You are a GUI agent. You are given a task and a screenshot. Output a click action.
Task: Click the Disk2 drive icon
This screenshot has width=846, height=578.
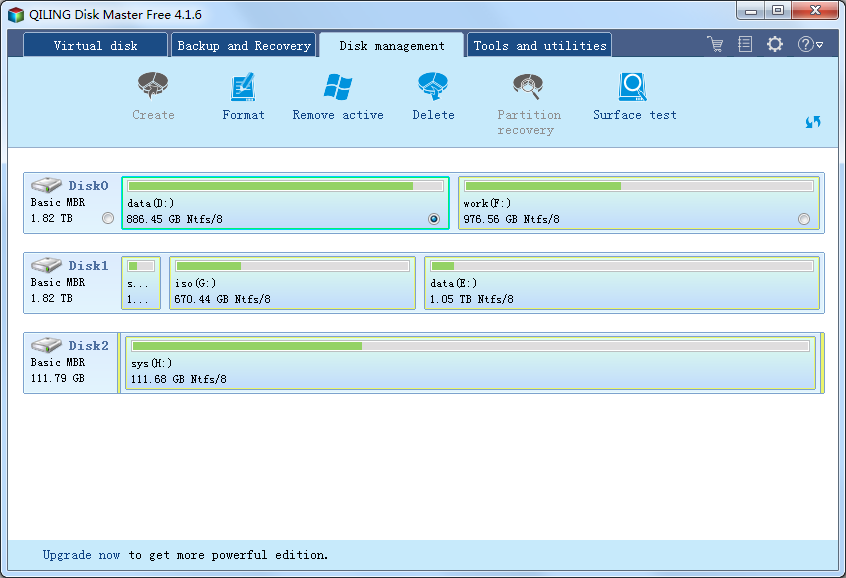[46, 345]
